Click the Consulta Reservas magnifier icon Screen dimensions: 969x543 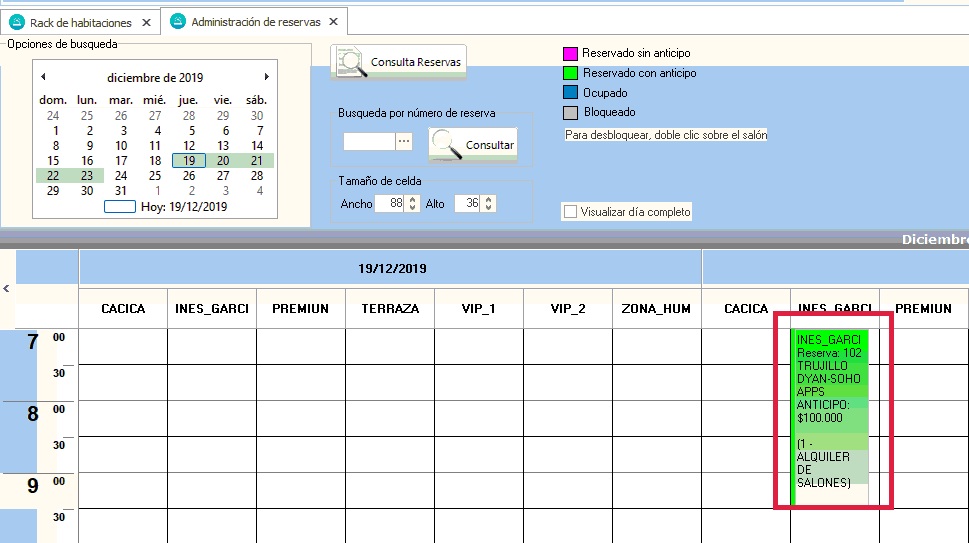(350, 62)
